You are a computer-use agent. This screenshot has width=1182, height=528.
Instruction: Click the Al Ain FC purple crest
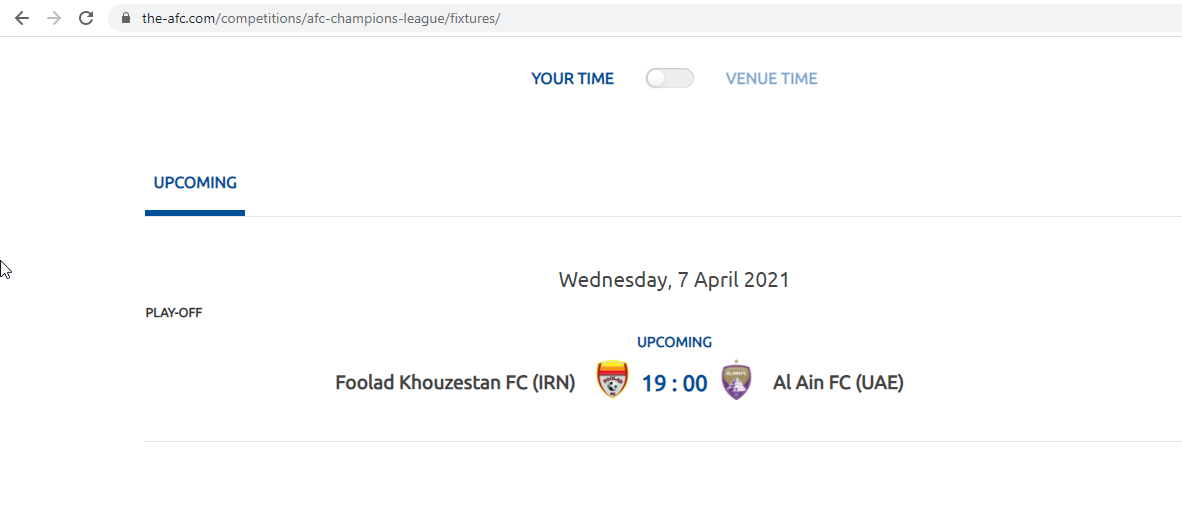point(736,380)
